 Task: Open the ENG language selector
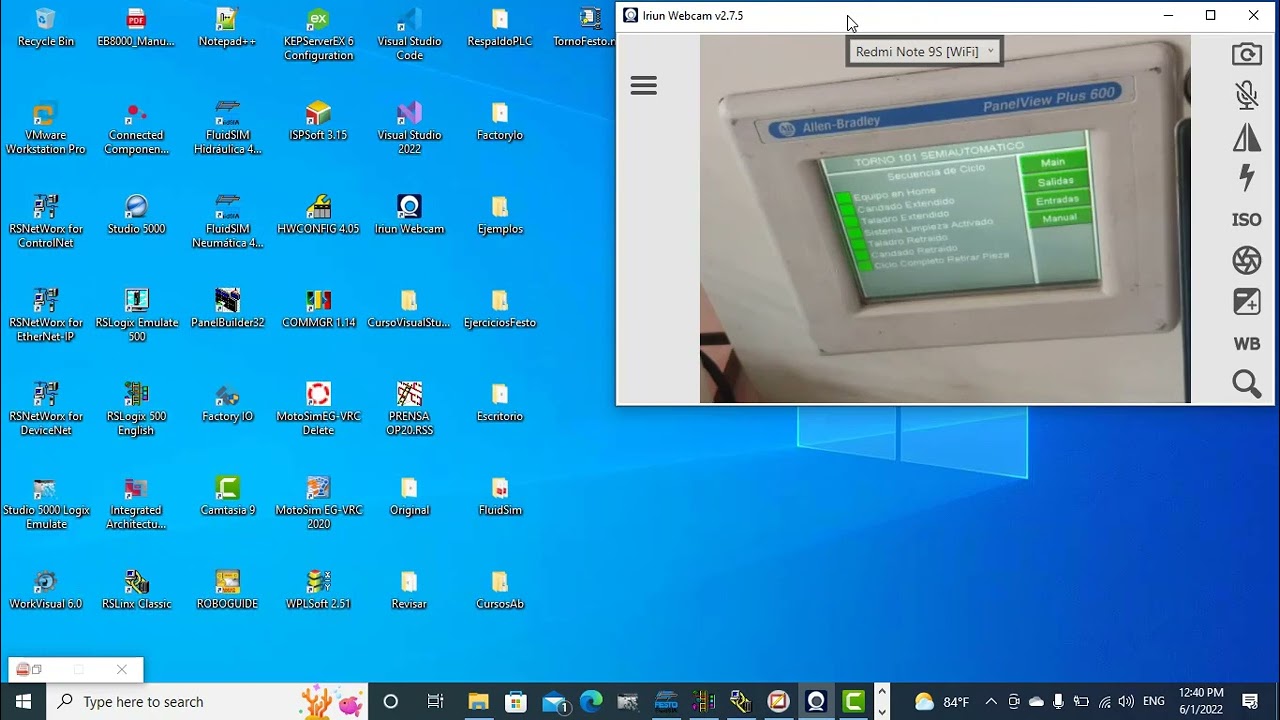click(1154, 702)
